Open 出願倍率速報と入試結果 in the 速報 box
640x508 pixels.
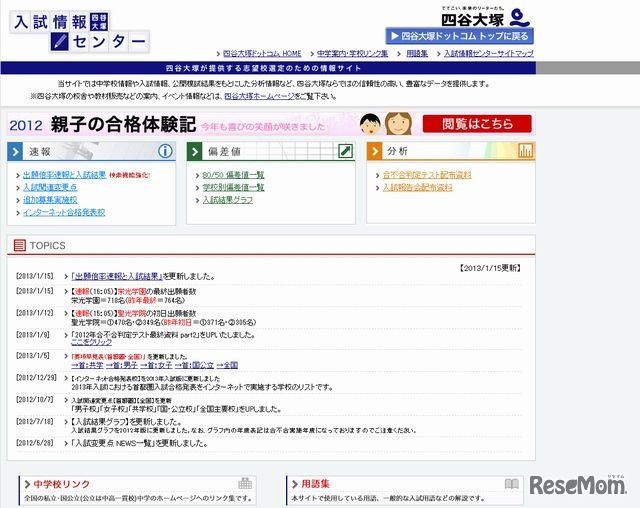point(64,175)
